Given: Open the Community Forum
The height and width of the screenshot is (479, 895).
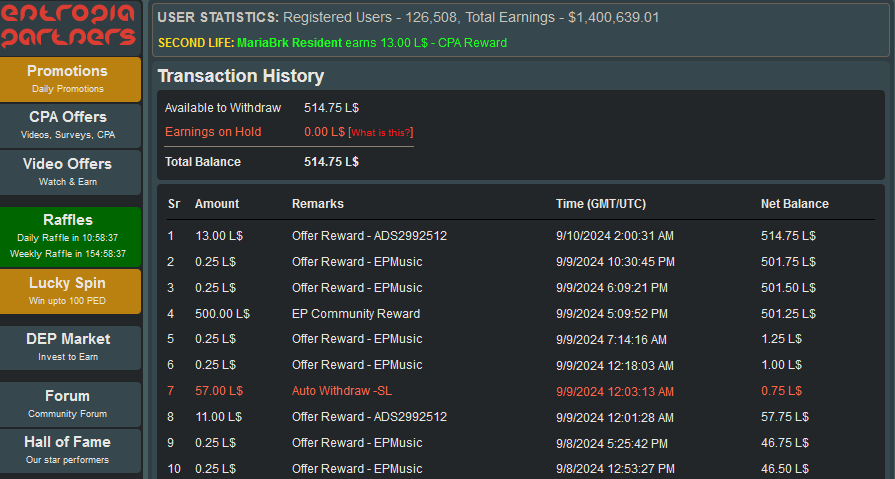Looking at the screenshot, I should pos(70,404).
